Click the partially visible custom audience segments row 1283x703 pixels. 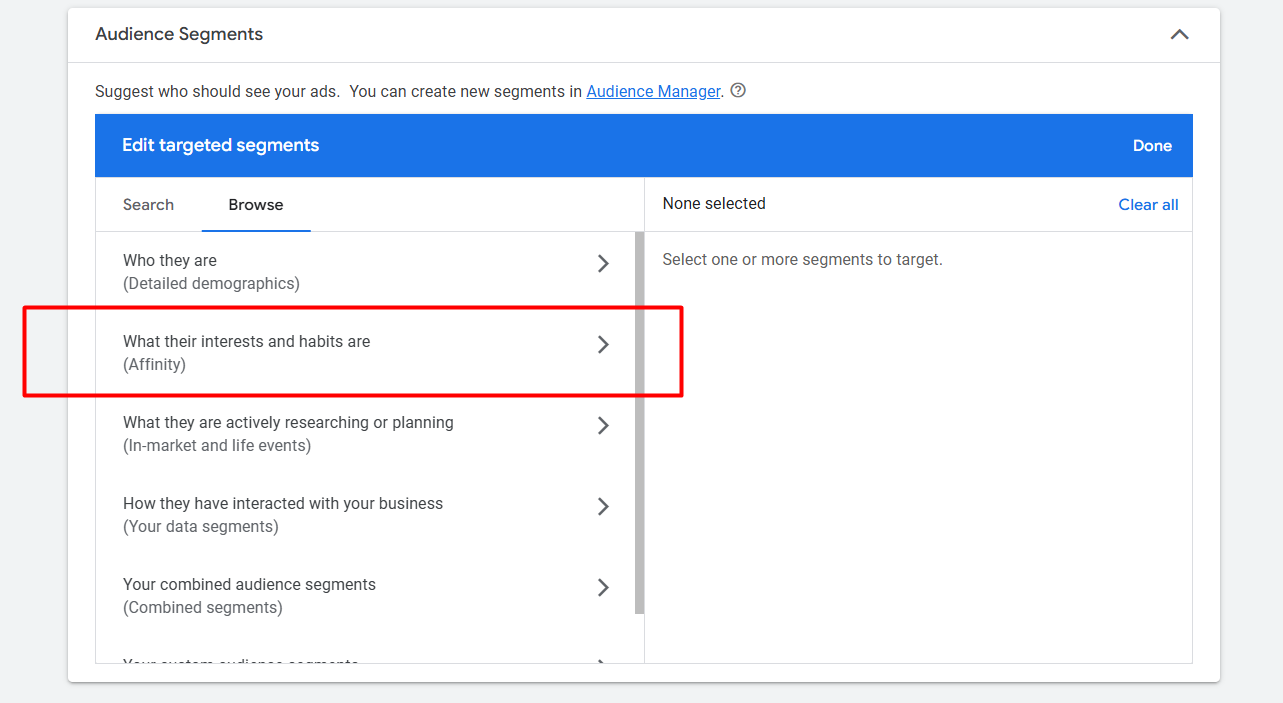pos(240,659)
